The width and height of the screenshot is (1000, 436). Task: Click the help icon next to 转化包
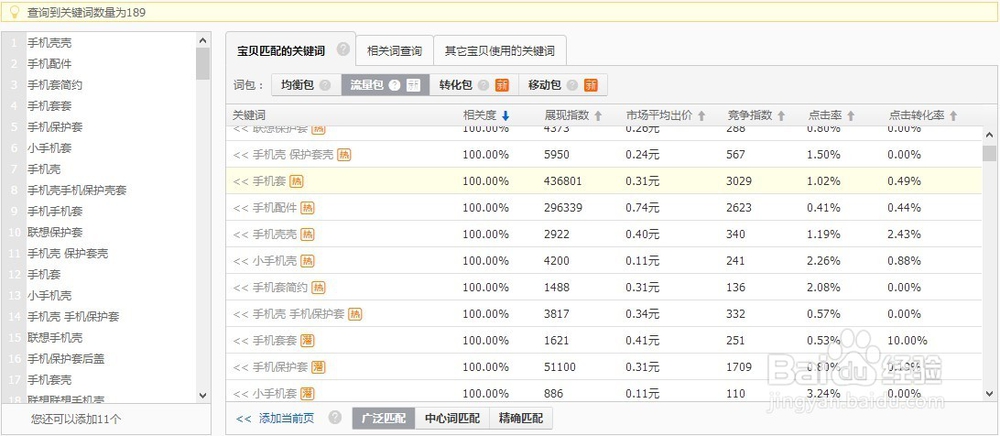coord(483,85)
